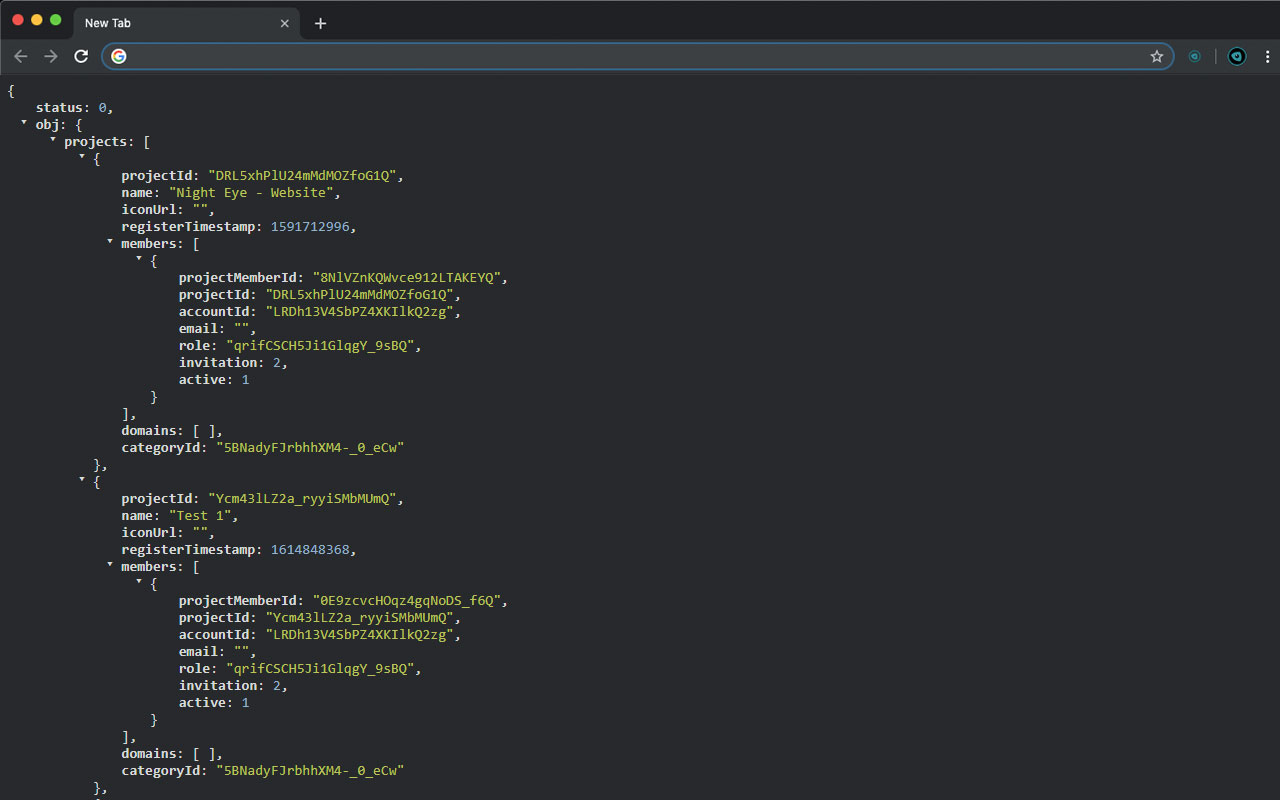Collapse the members array of Test 1
Screen dimensions: 1280x800
[x=110, y=565]
